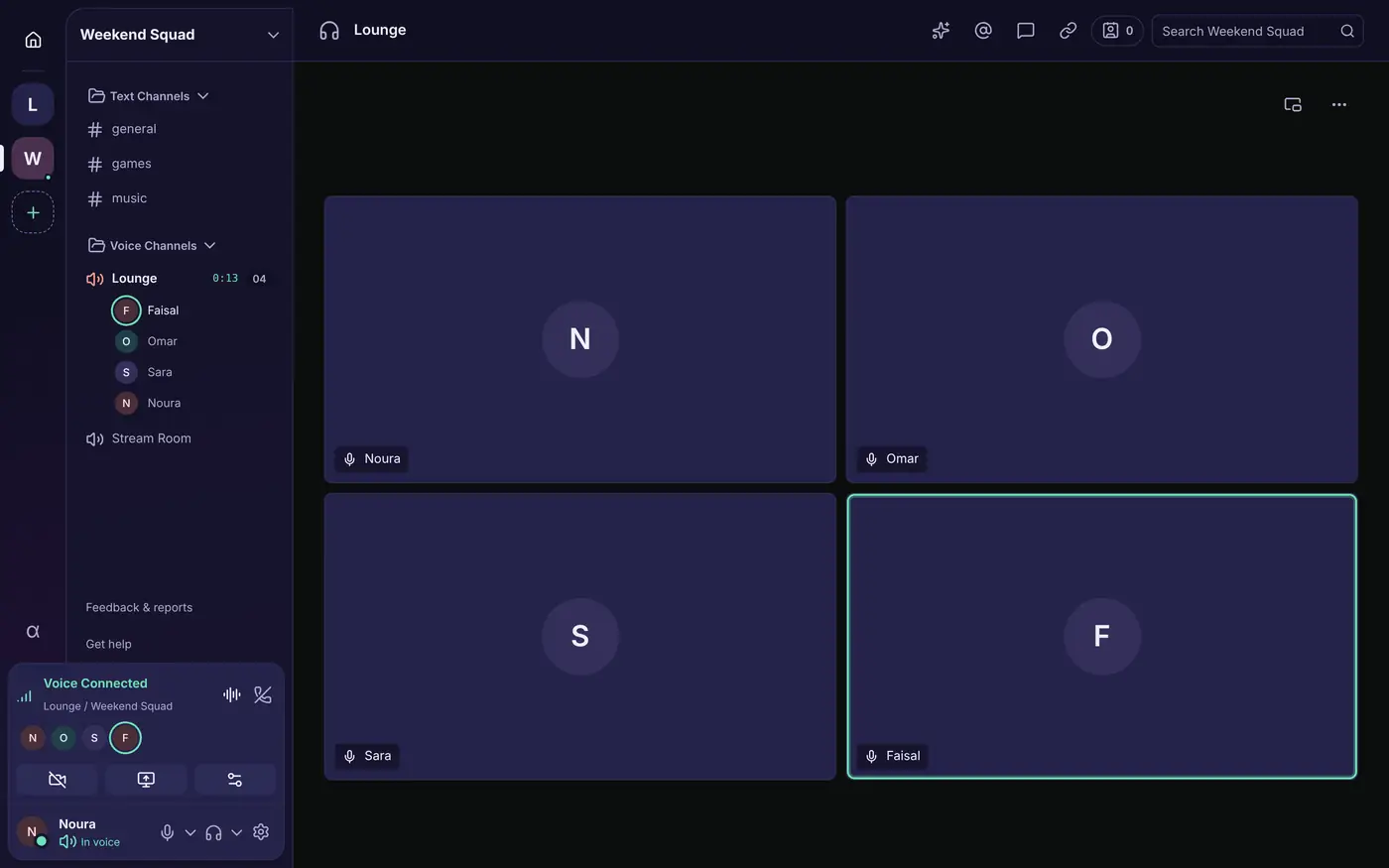Open the three-dots more options menu

(x=1339, y=104)
